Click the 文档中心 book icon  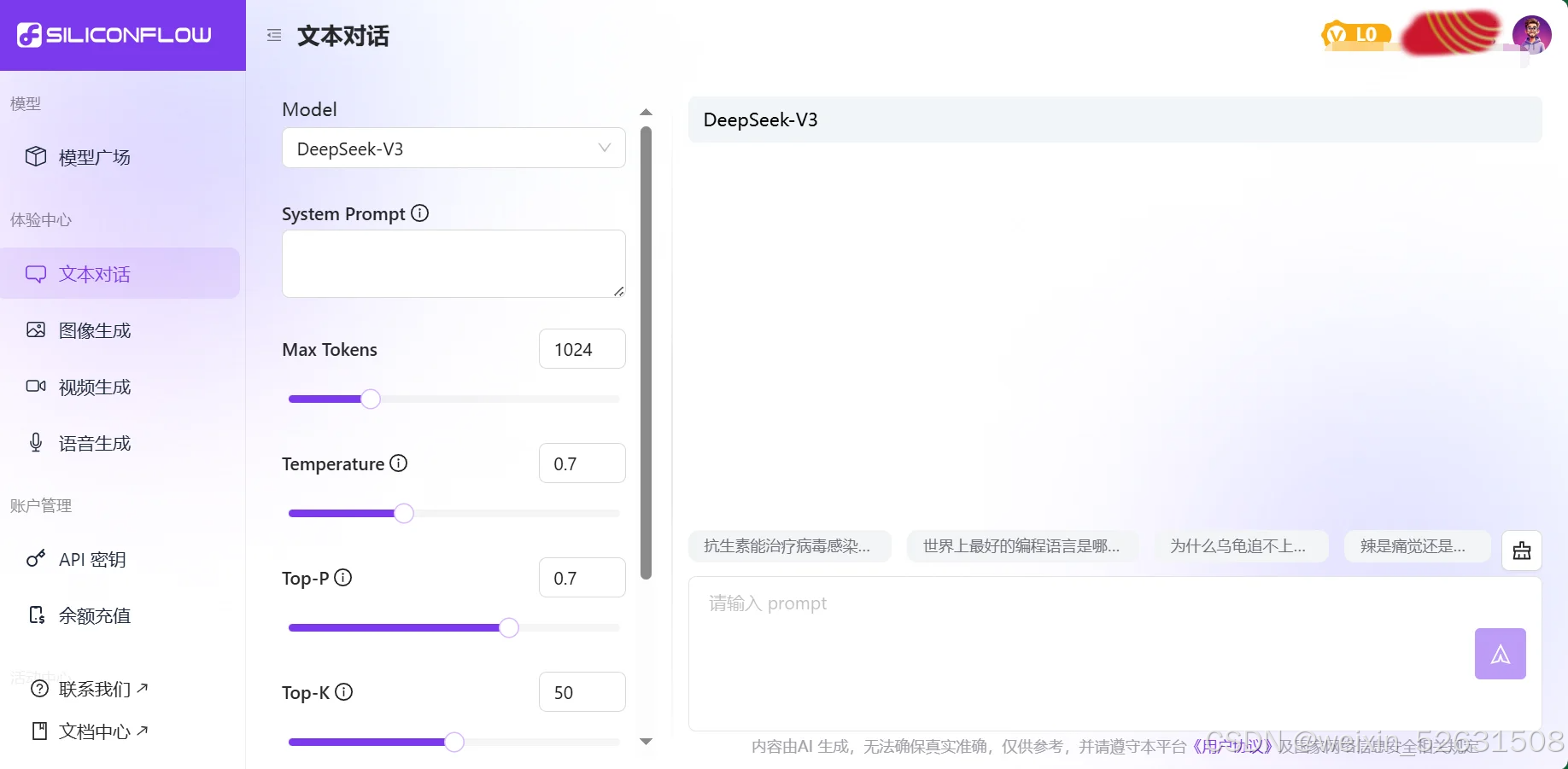pos(39,731)
